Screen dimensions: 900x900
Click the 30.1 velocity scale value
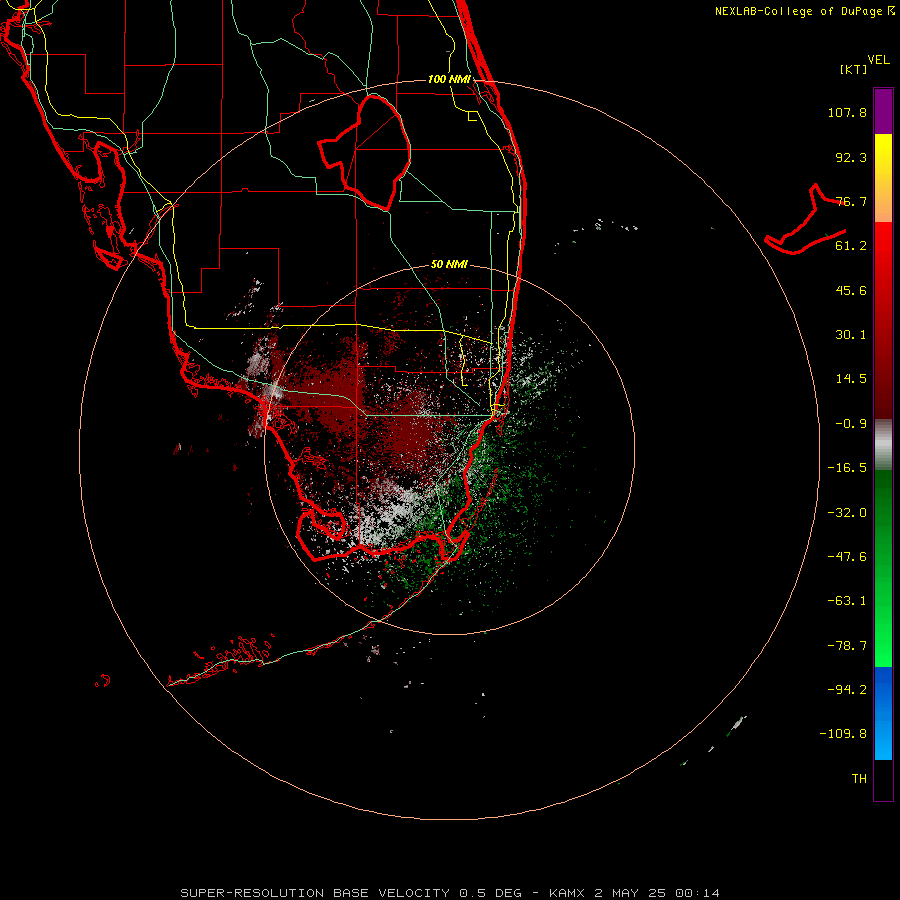coord(851,335)
